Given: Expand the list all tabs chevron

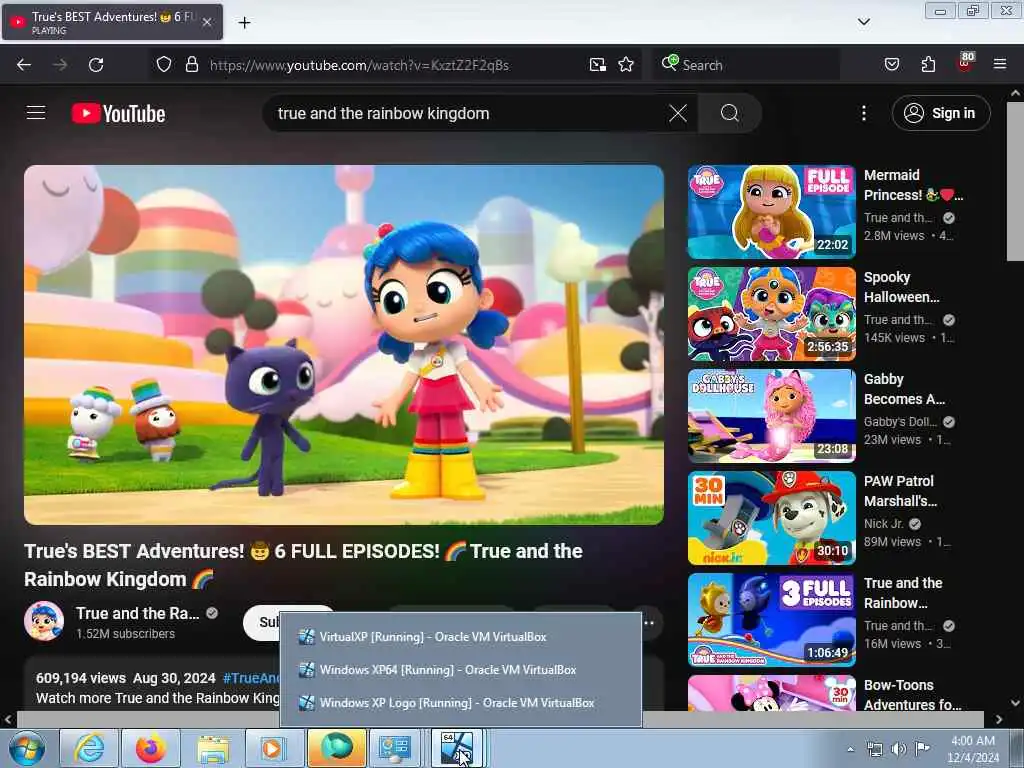Looking at the screenshot, I should [x=863, y=22].
